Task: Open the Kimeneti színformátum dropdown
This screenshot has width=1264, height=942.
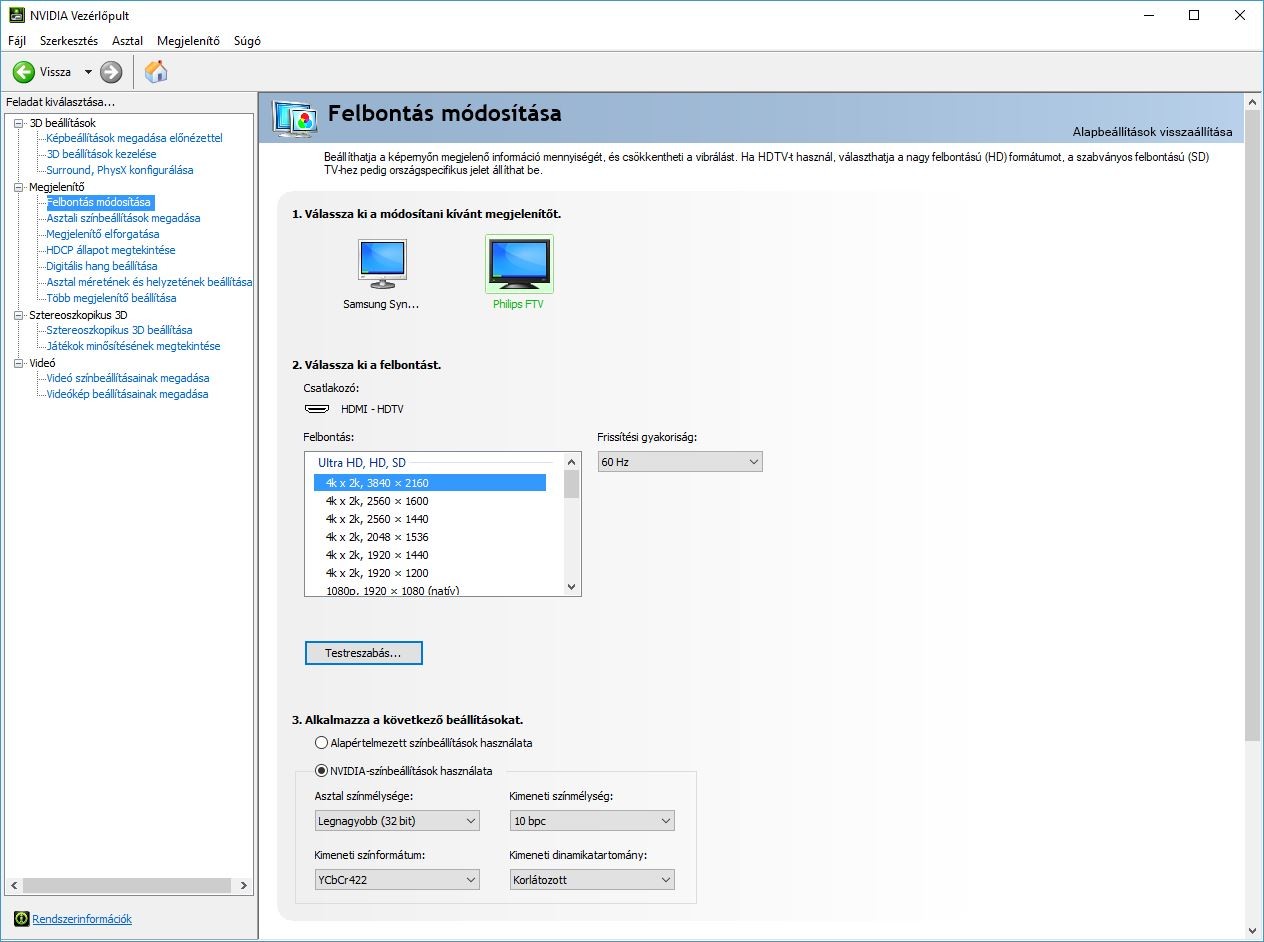Action: pyautogui.click(x=397, y=880)
